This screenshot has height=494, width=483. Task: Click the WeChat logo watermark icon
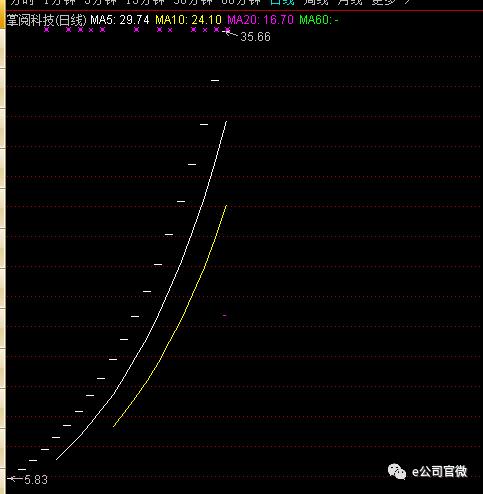[x=397, y=472]
